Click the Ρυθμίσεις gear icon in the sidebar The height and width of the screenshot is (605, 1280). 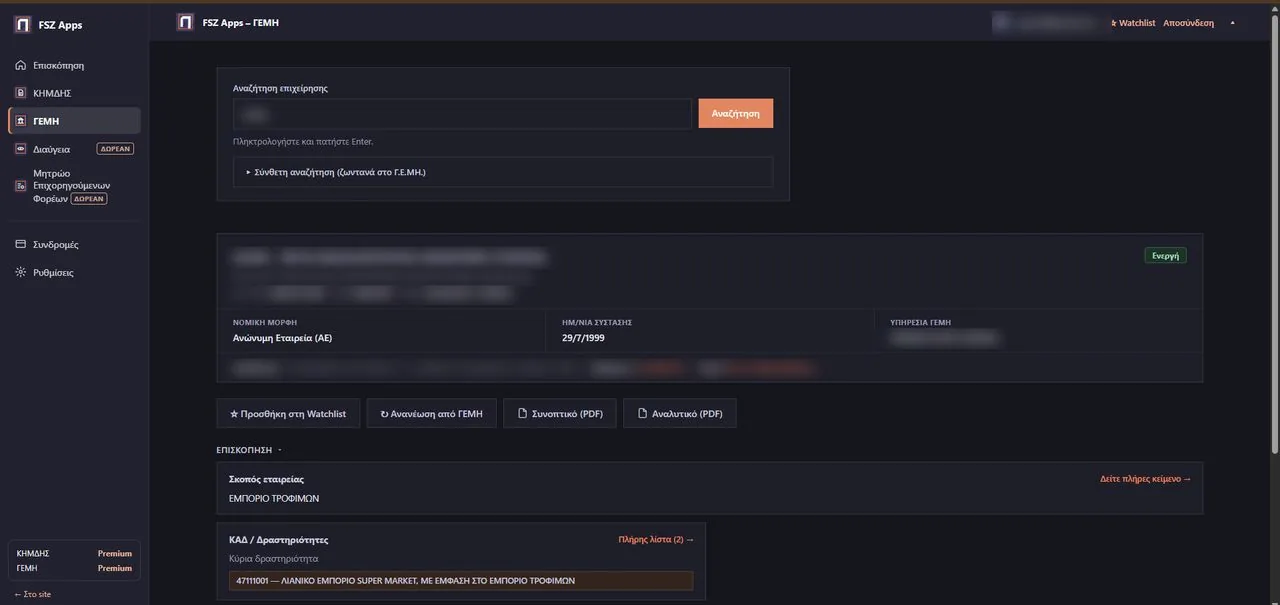(21, 272)
